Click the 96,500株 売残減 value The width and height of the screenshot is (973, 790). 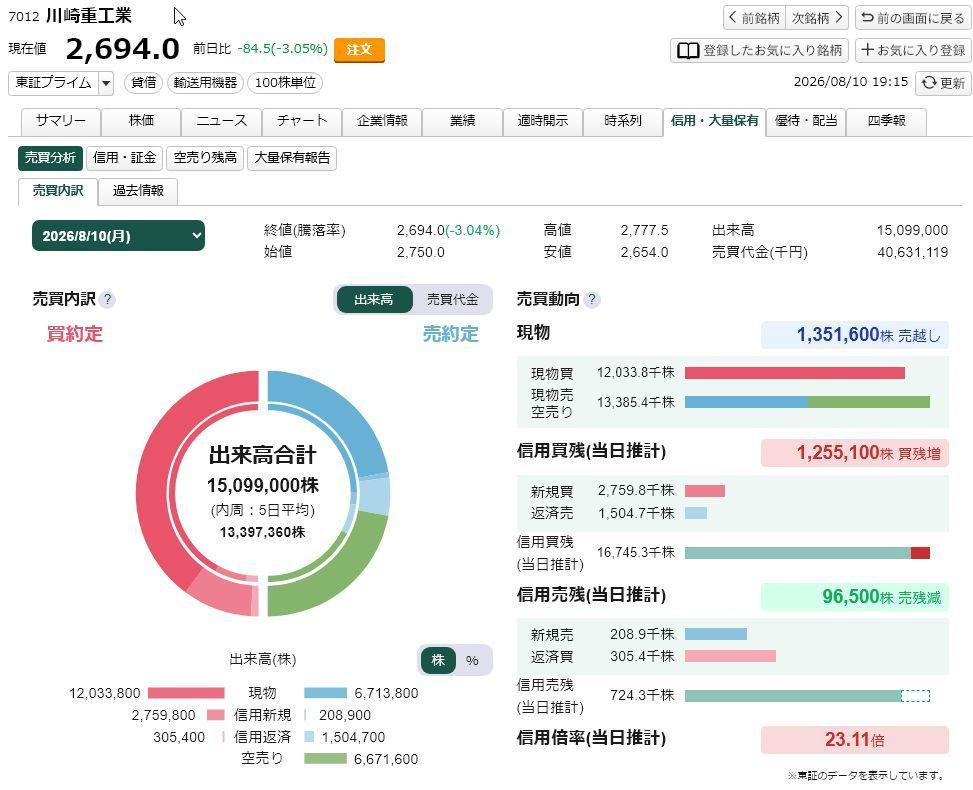pyautogui.click(x=855, y=597)
